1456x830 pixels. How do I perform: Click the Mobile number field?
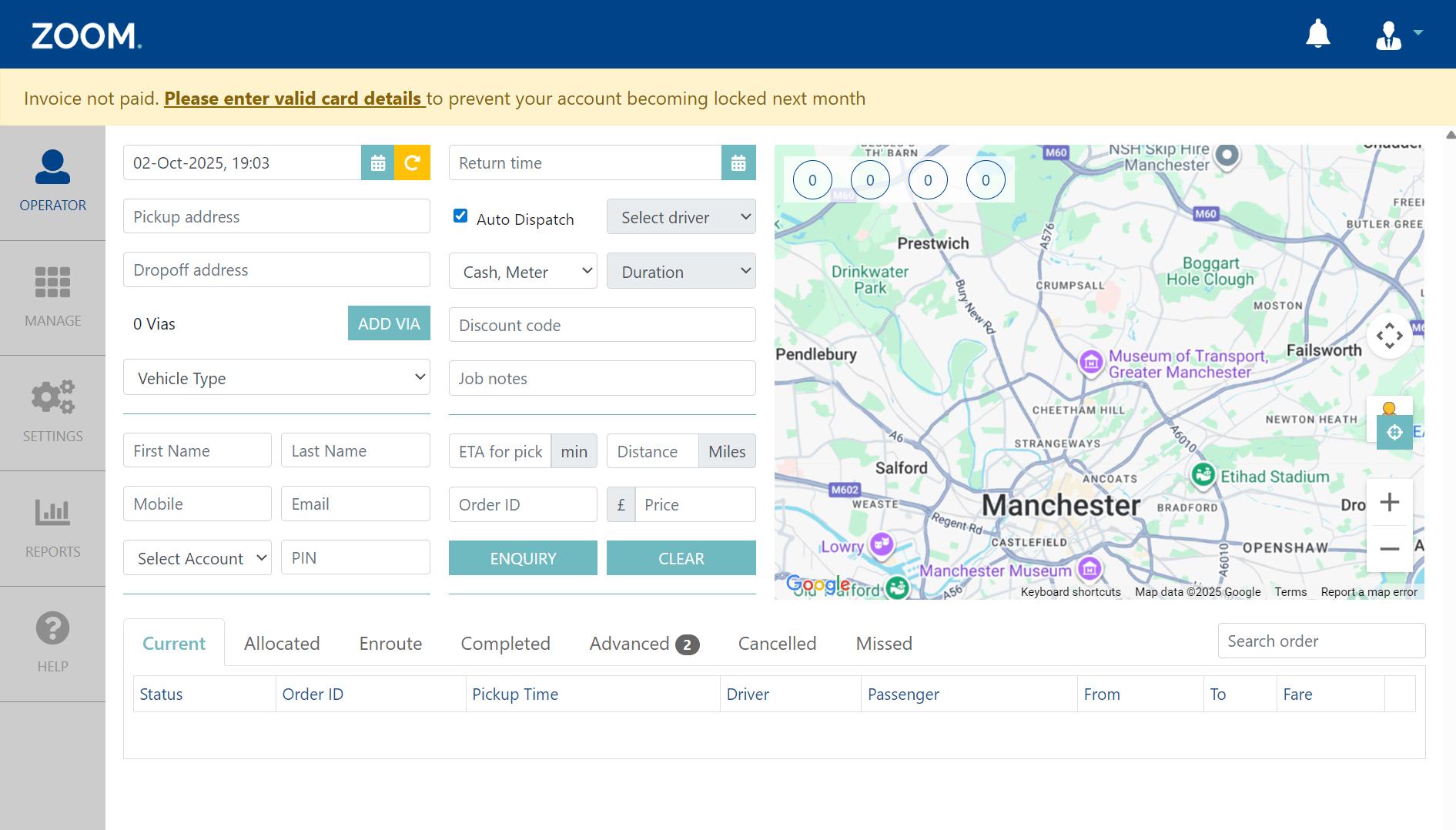(x=197, y=504)
